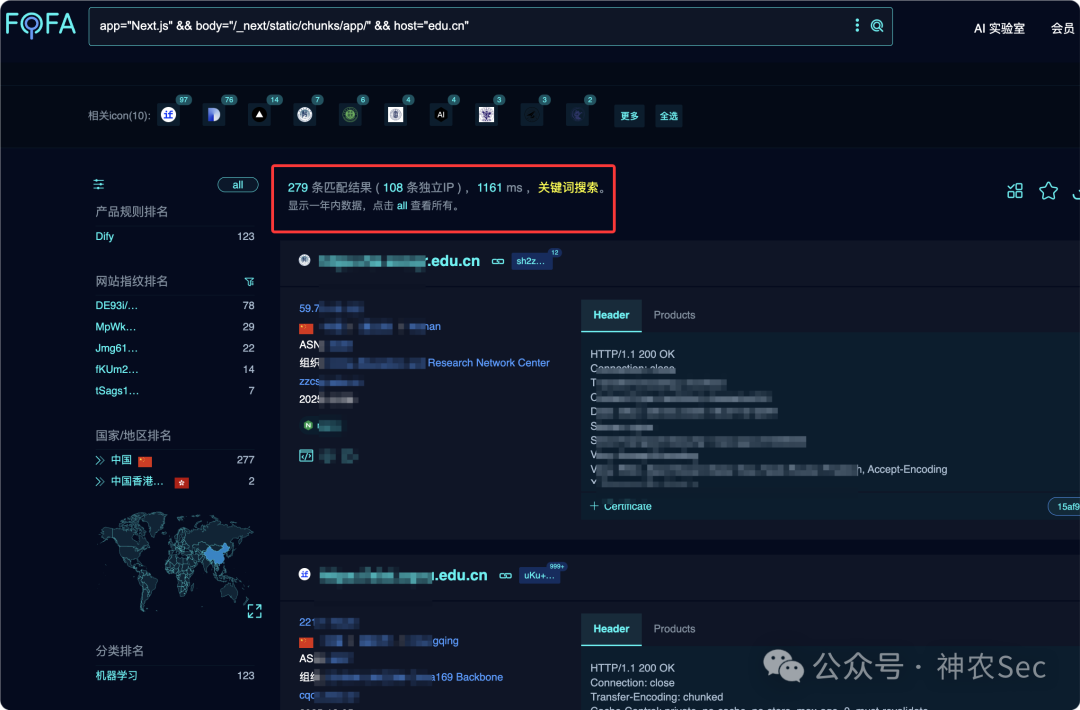This screenshot has height=710, width=1080.
Task: Expand the world map to fullscreen
Action: (254, 610)
